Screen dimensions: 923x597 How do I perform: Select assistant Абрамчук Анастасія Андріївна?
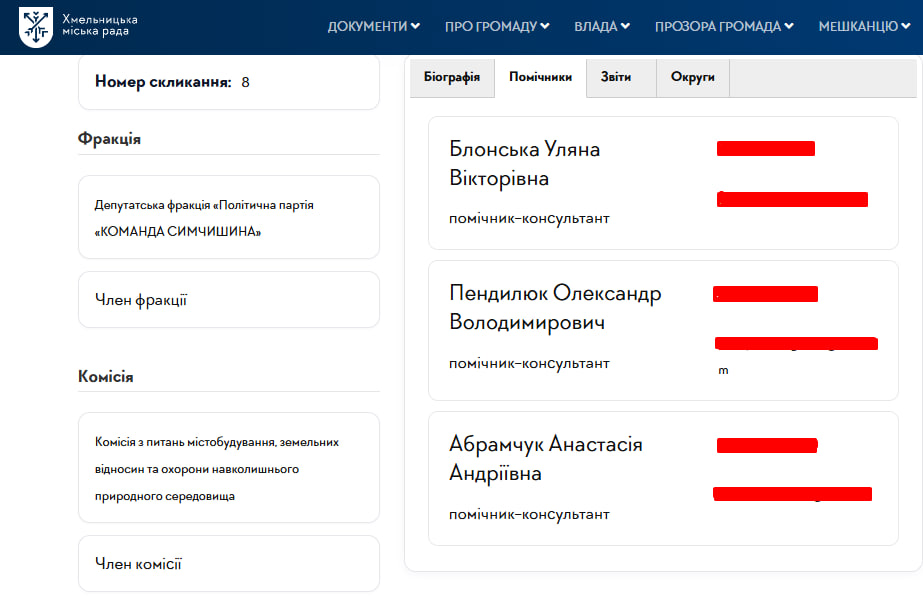(546, 459)
